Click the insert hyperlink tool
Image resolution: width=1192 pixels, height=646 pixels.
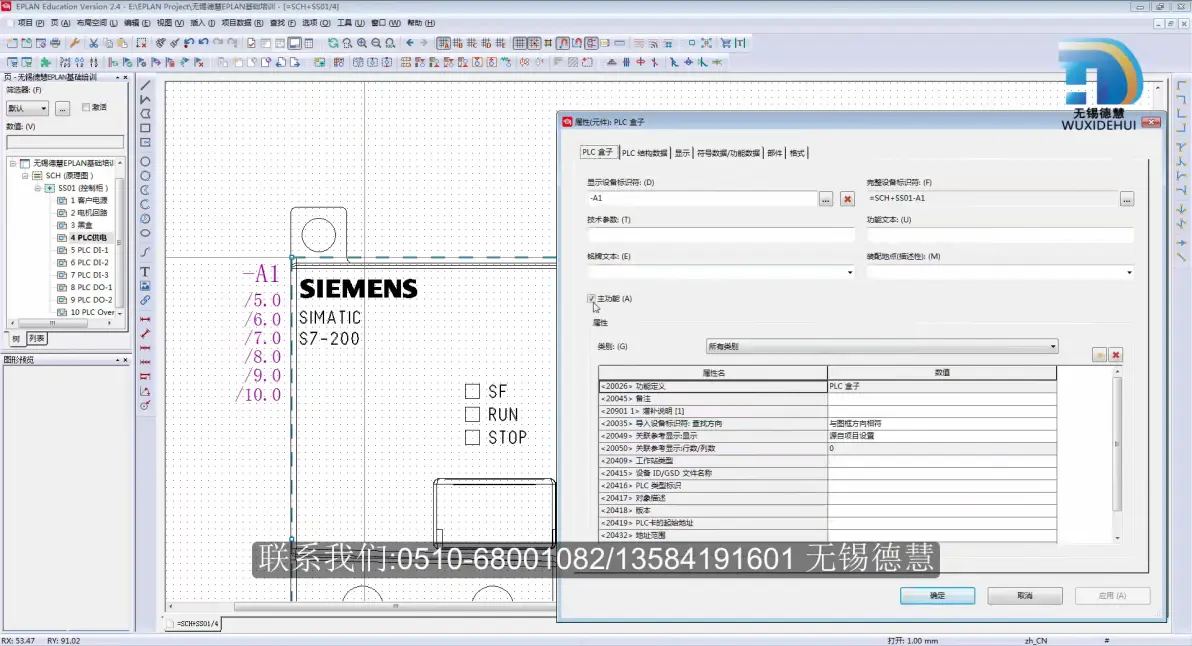pos(144,300)
